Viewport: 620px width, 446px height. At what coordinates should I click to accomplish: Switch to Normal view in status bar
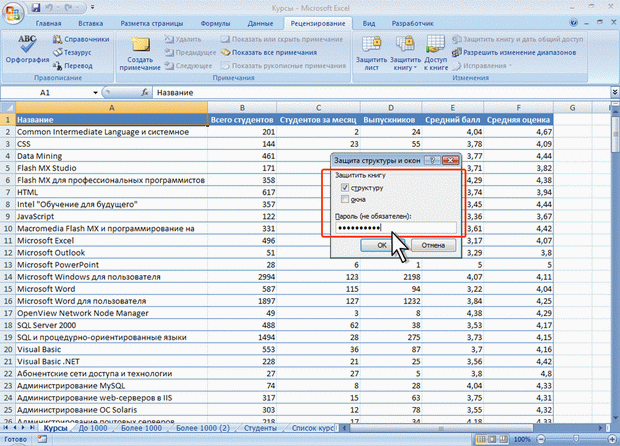(x=481, y=439)
